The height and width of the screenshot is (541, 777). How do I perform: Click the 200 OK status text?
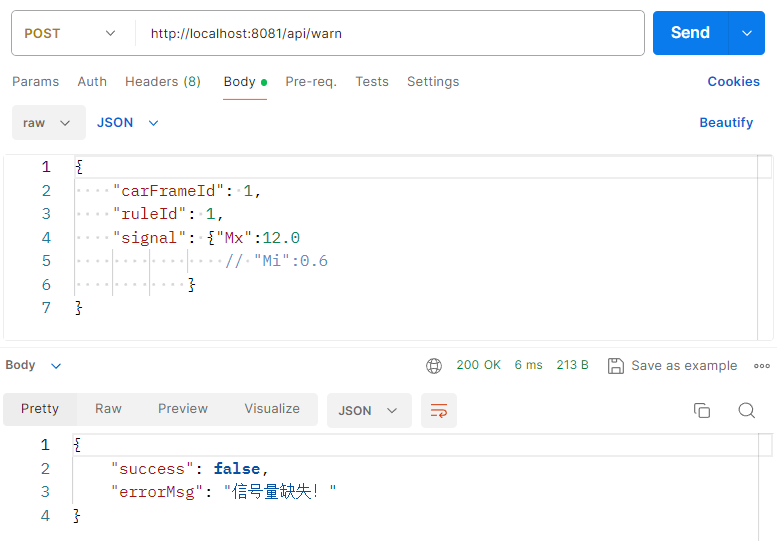[x=478, y=365]
